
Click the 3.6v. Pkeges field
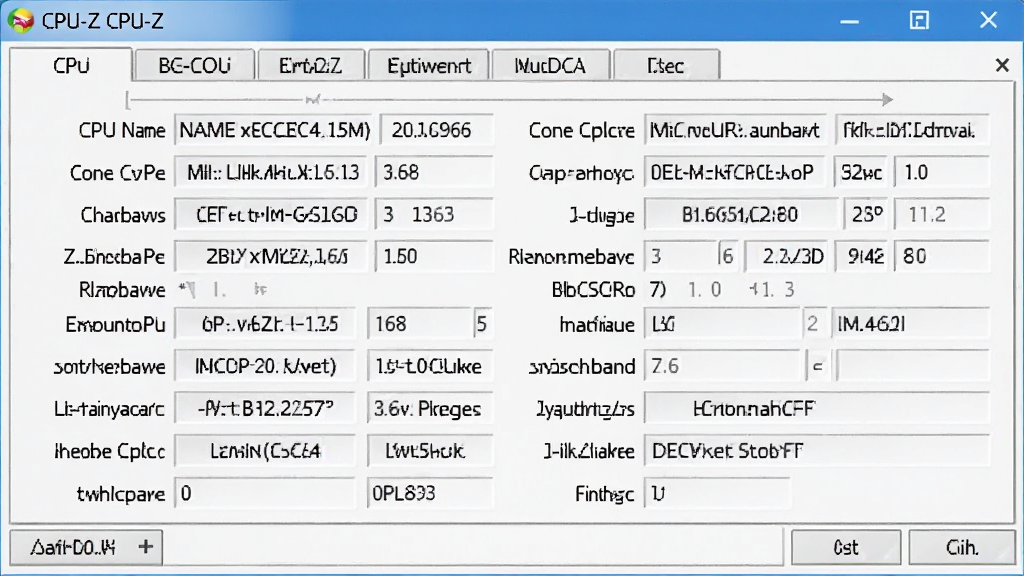[430, 409]
